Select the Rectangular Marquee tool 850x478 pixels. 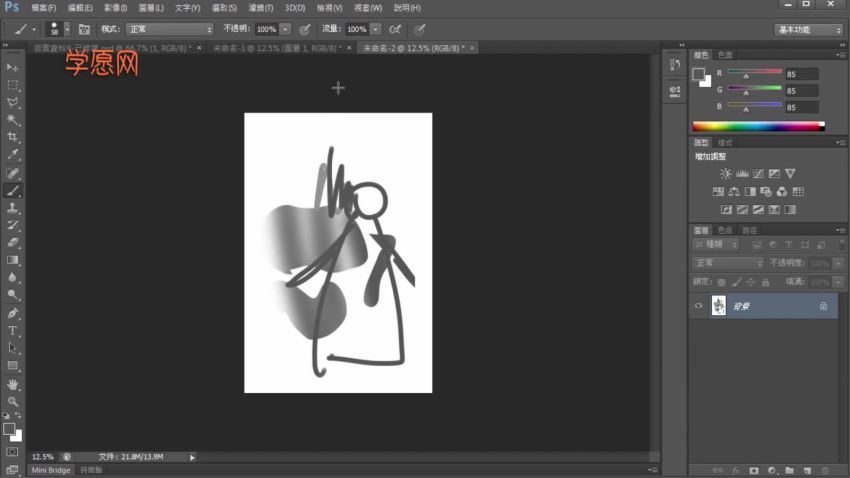(12, 85)
